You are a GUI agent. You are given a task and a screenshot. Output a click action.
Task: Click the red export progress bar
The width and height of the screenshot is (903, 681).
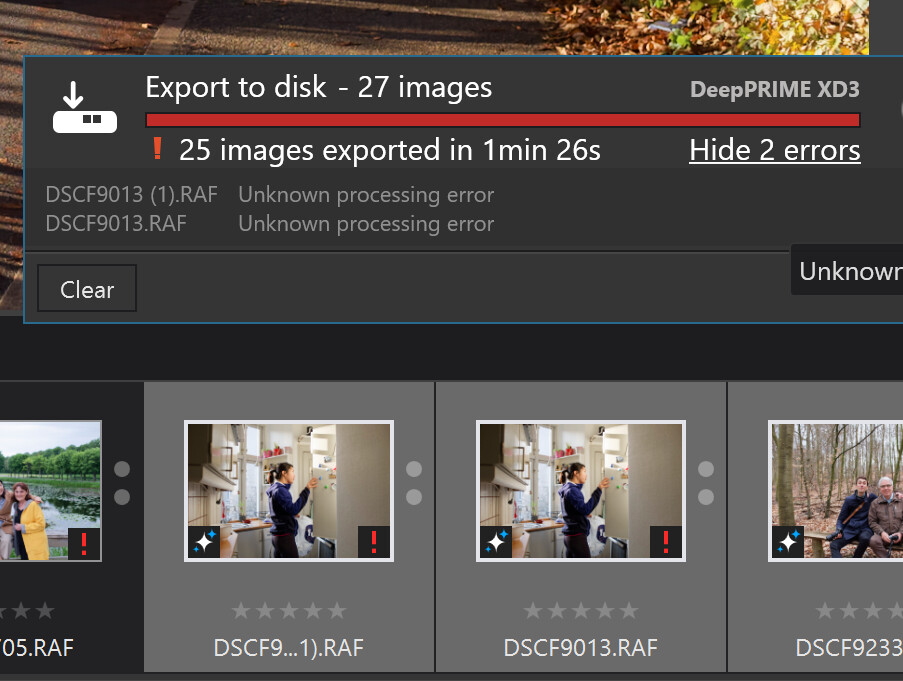click(x=502, y=120)
